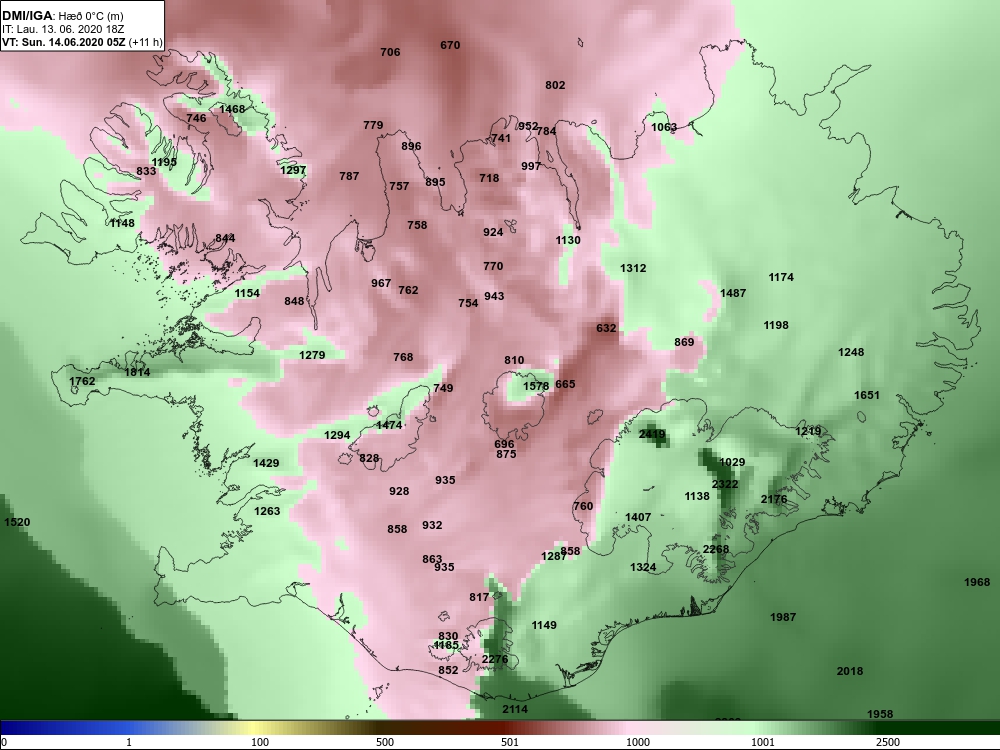The width and height of the screenshot is (1000, 750).
Task: Select the map value 1297
Action: click(x=293, y=171)
